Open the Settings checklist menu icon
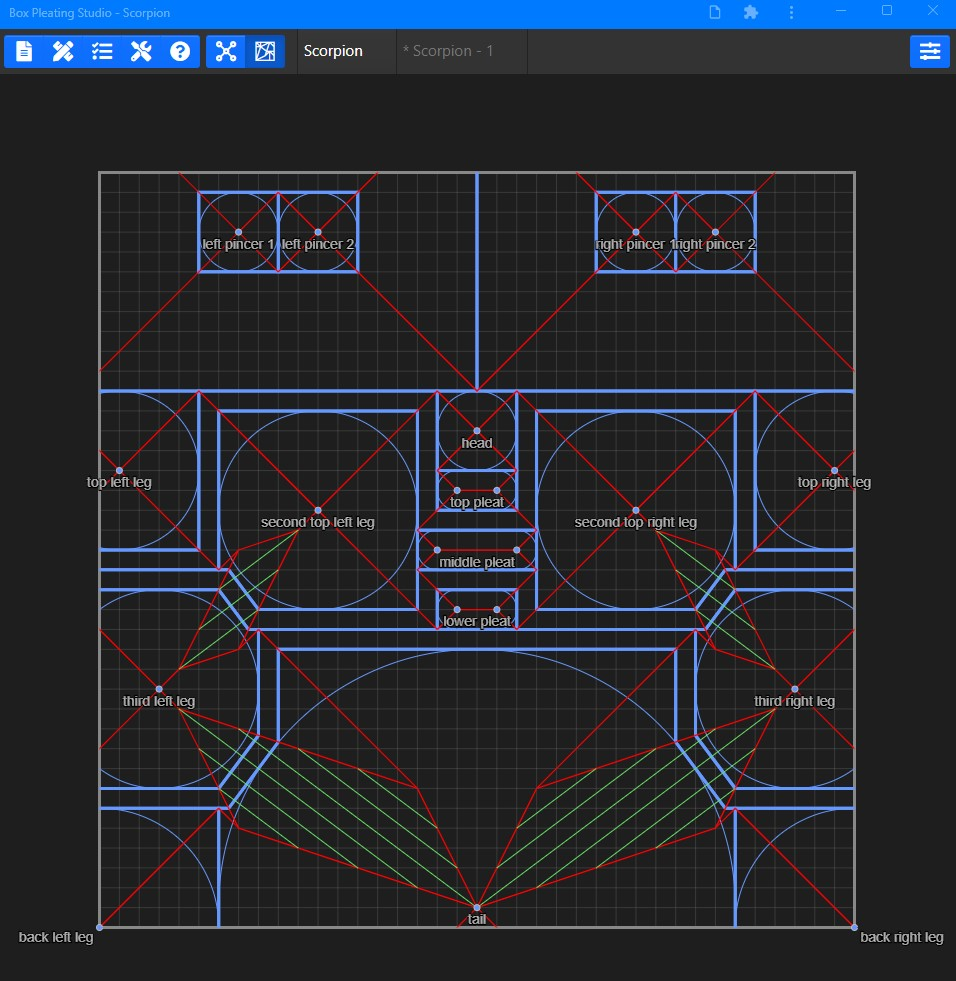This screenshot has height=981, width=956. tap(102, 51)
